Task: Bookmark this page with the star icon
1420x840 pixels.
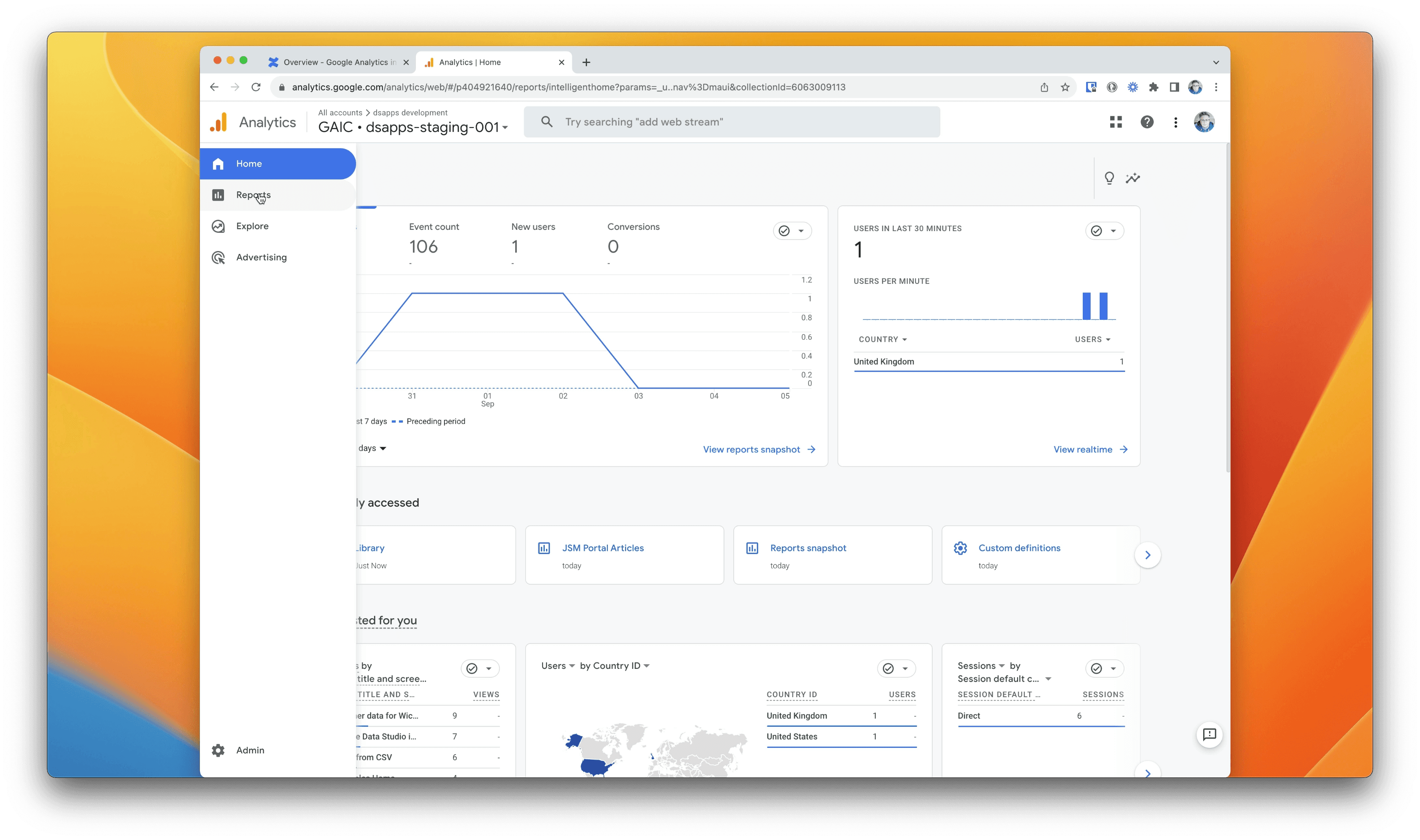Action: (x=1065, y=87)
